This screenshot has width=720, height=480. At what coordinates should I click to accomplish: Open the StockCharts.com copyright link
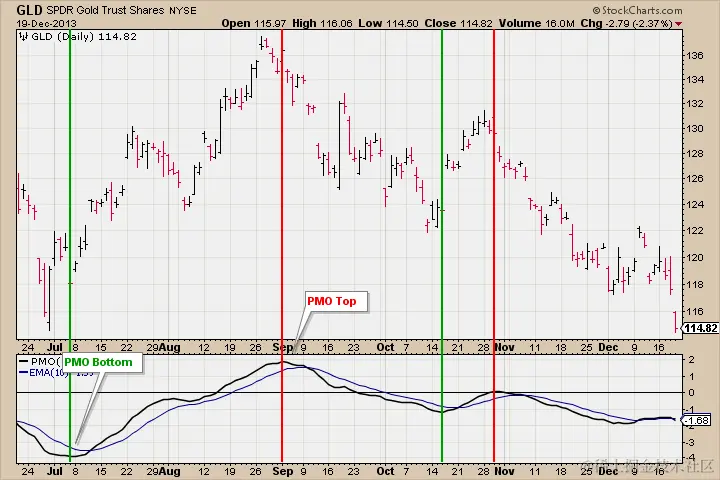(x=637, y=10)
